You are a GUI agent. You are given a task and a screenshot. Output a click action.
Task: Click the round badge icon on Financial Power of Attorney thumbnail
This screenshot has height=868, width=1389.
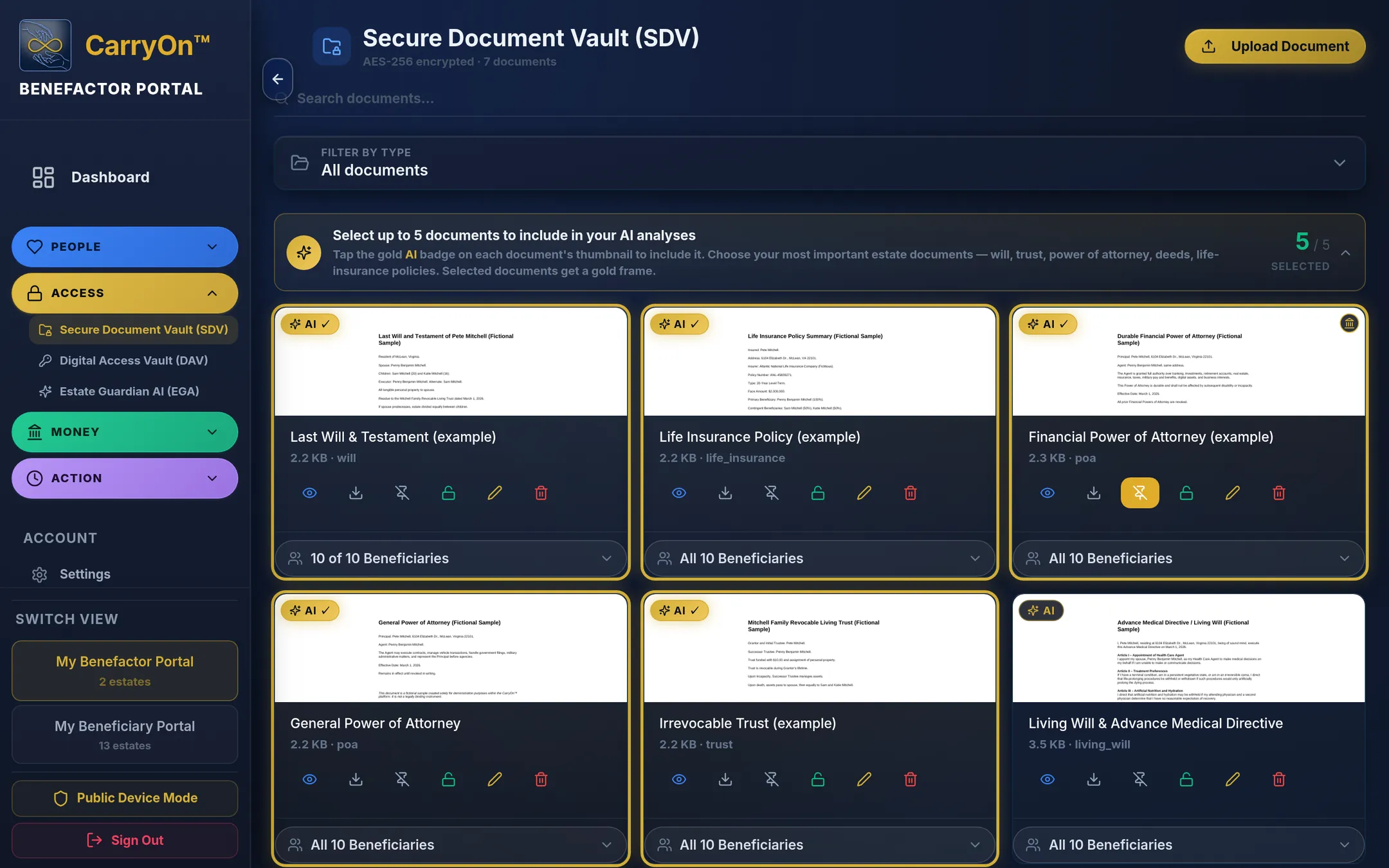1348,323
